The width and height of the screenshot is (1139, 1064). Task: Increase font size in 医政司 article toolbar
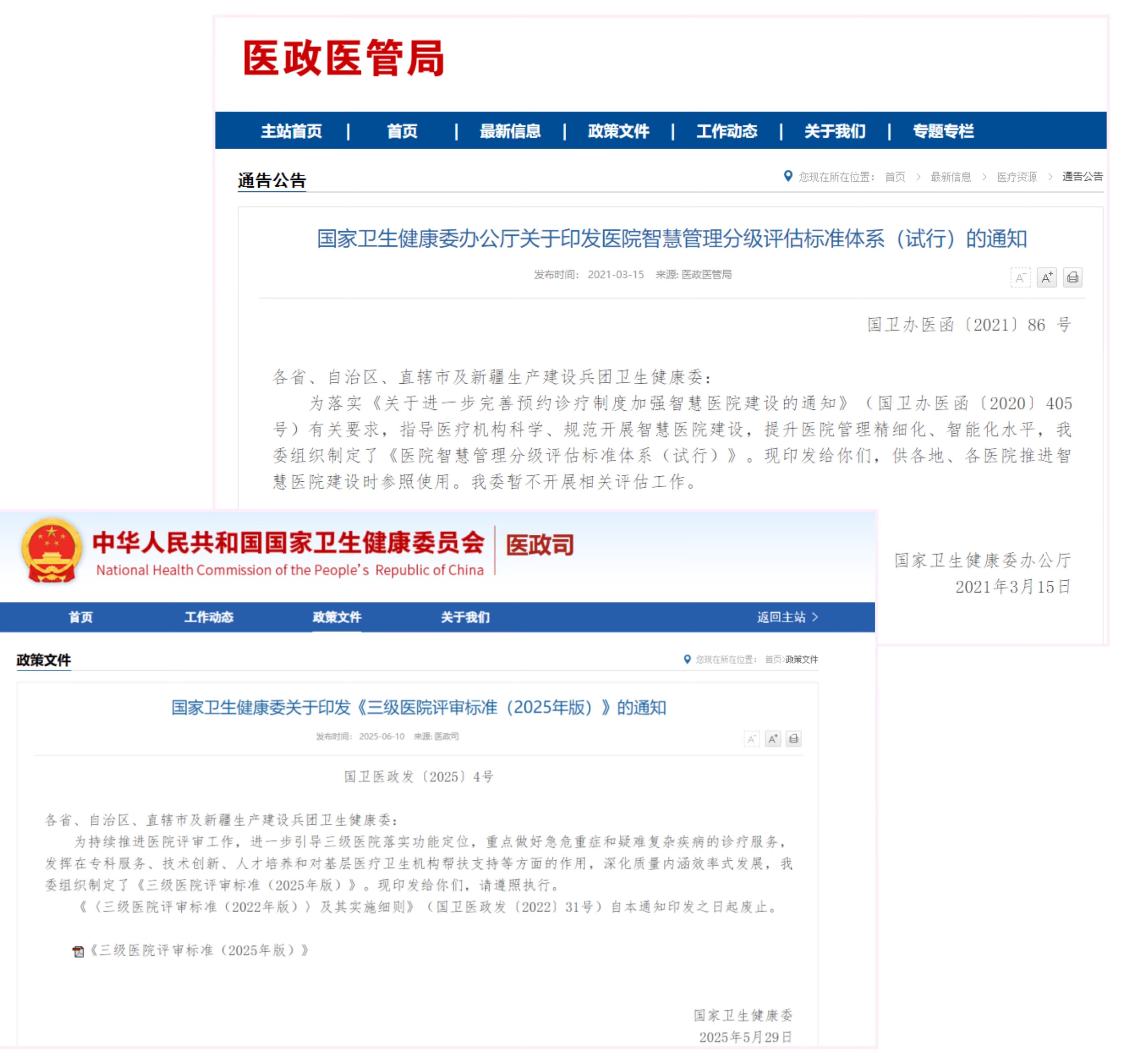click(x=773, y=739)
